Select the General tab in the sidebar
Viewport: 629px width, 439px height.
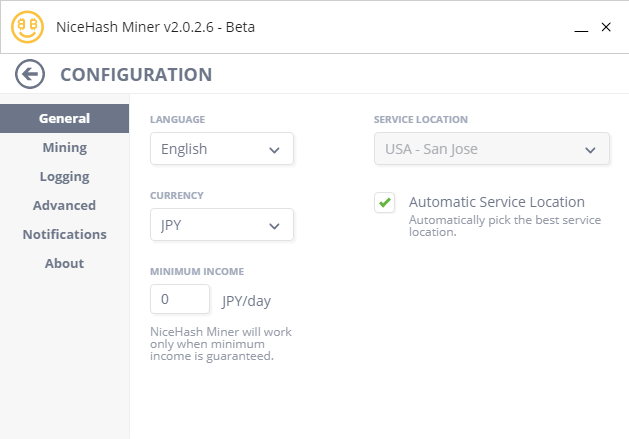[64, 118]
